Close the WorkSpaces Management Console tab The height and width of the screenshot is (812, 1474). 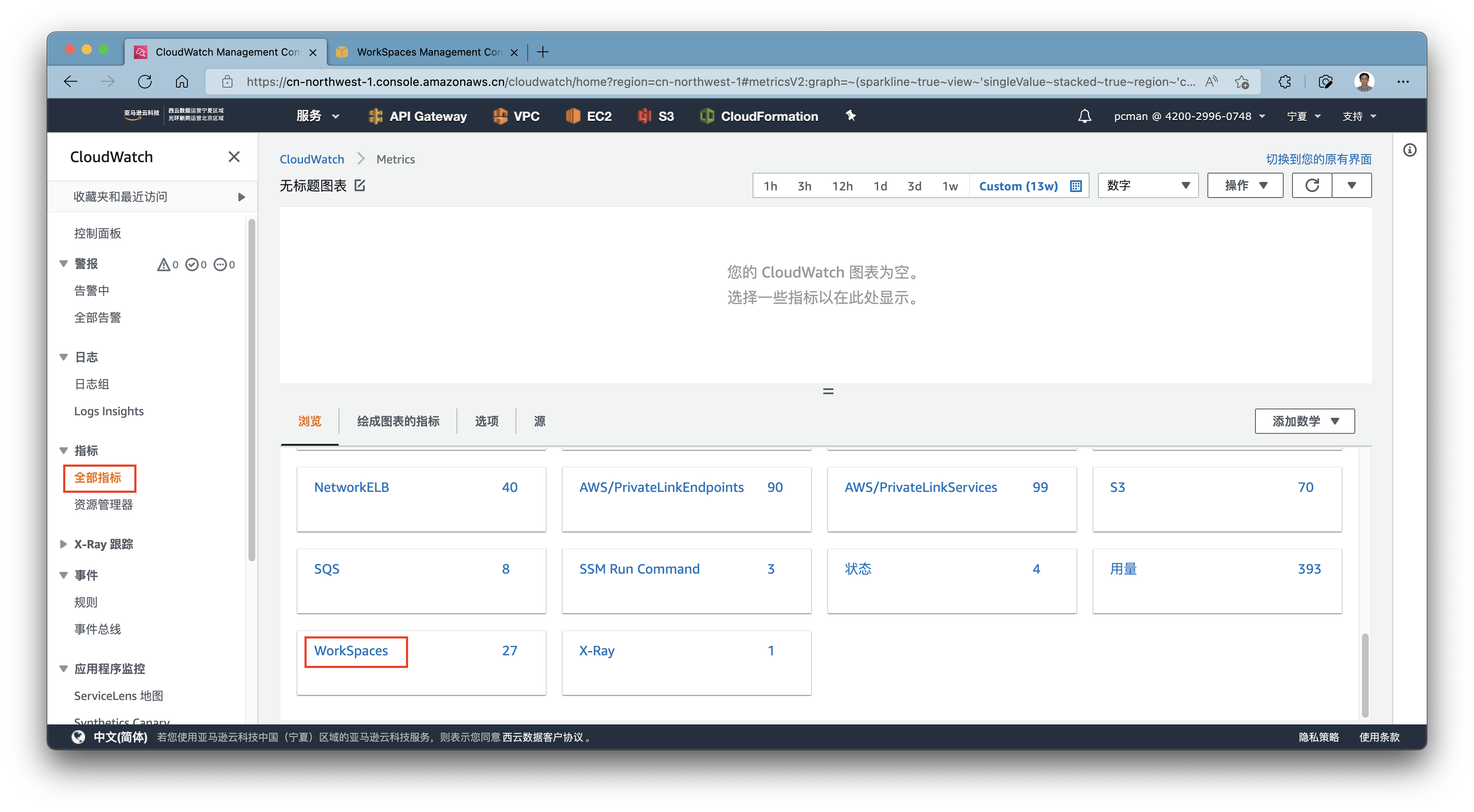(x=514, y=52)
